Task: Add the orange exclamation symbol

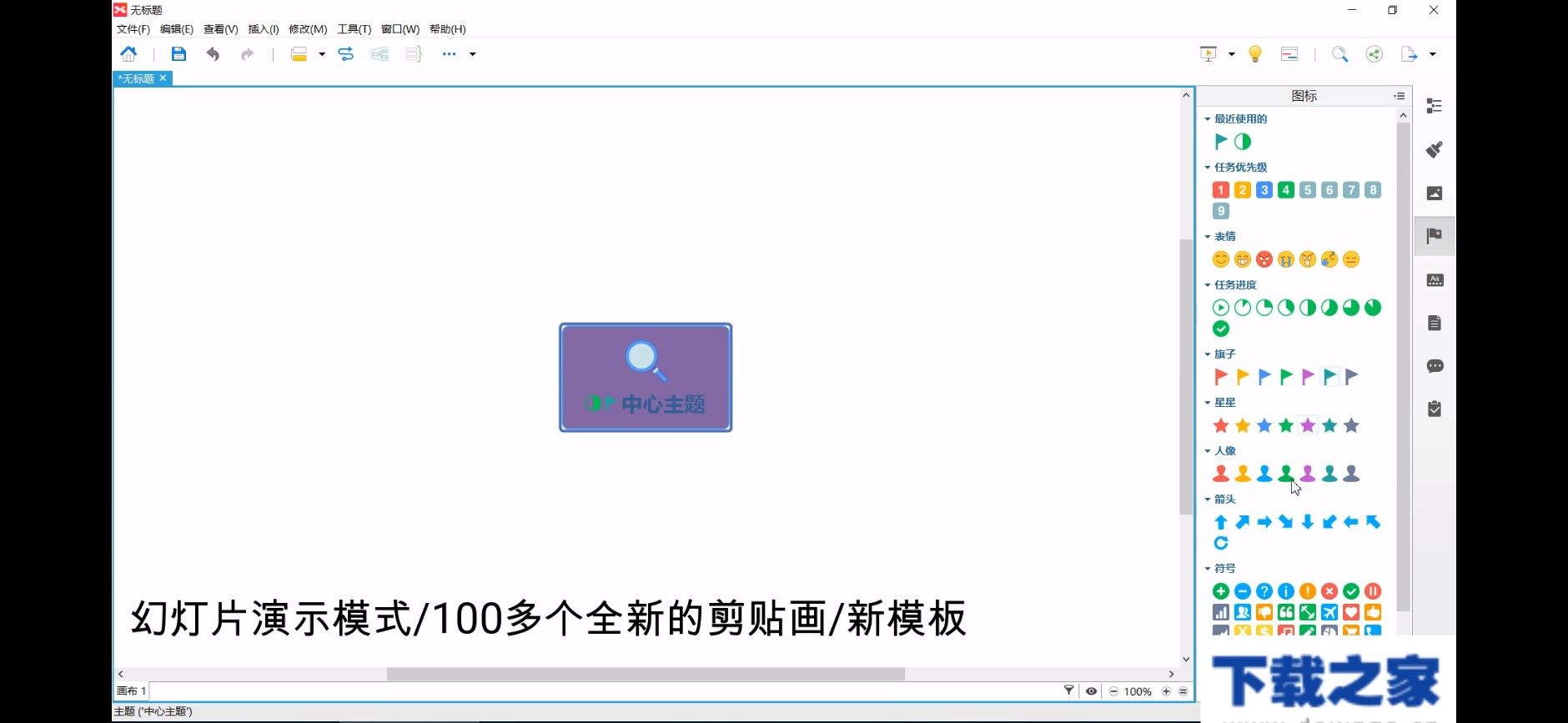Action: click(1308, 591)
